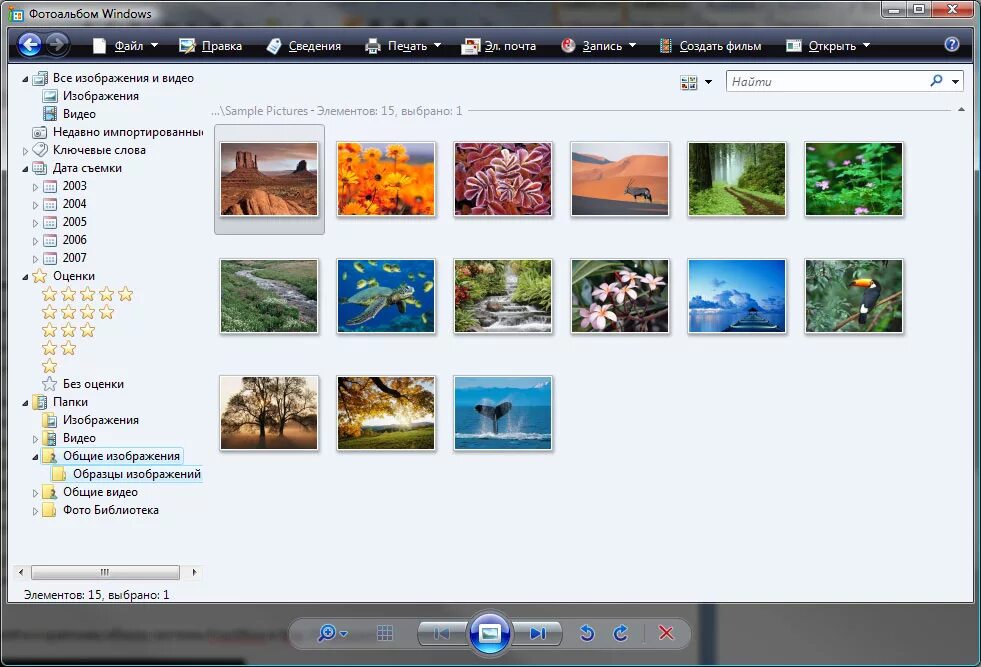Select Все изображения и видео
This screenshot has width=981, height=667.
pyautogui.click(x=123, y=78)
